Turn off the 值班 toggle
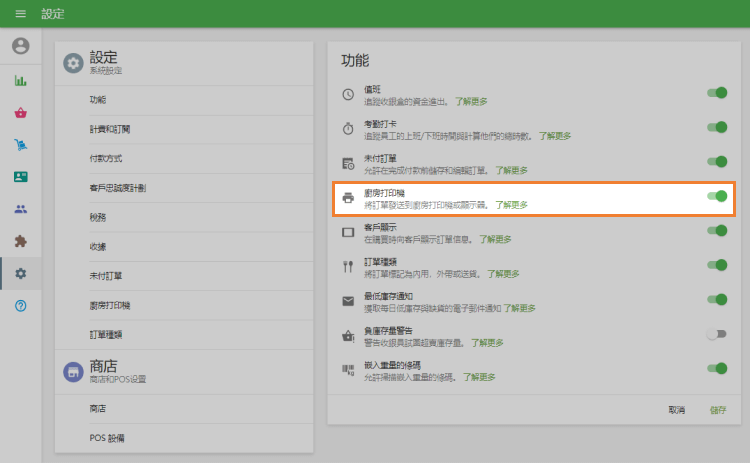This screenshot has width=750, height=463. pyautogui.click(x=717, y=93)
